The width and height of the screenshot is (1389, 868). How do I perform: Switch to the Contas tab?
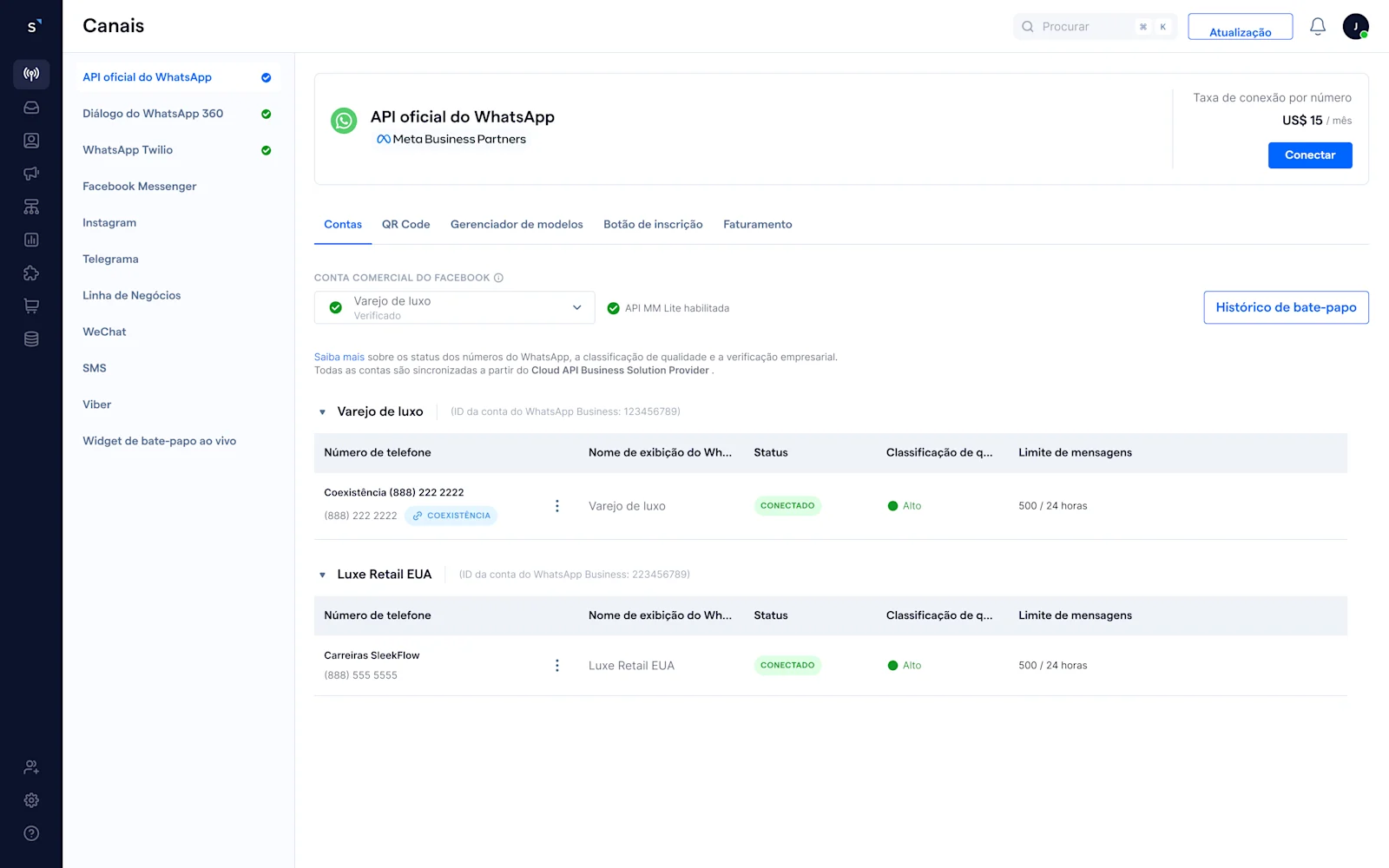click(x=343, y=225)
